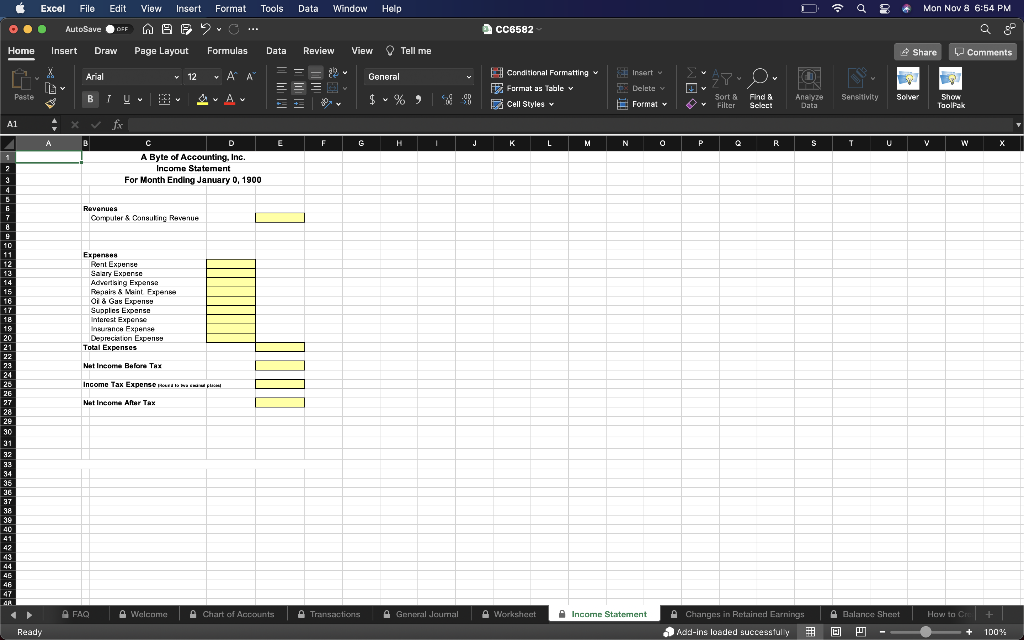Click Insert Function fx icon

click(118, 124)
